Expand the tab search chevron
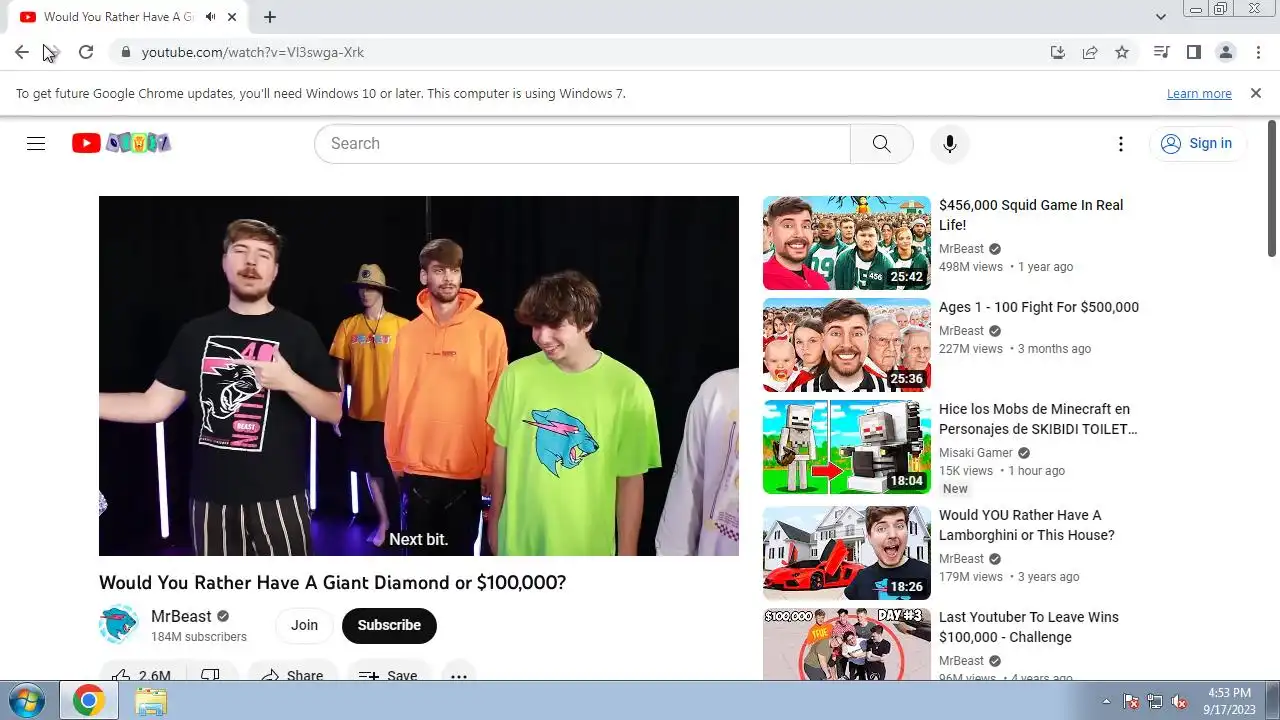The image size is (1280, 720). [x=1160, y=17]
